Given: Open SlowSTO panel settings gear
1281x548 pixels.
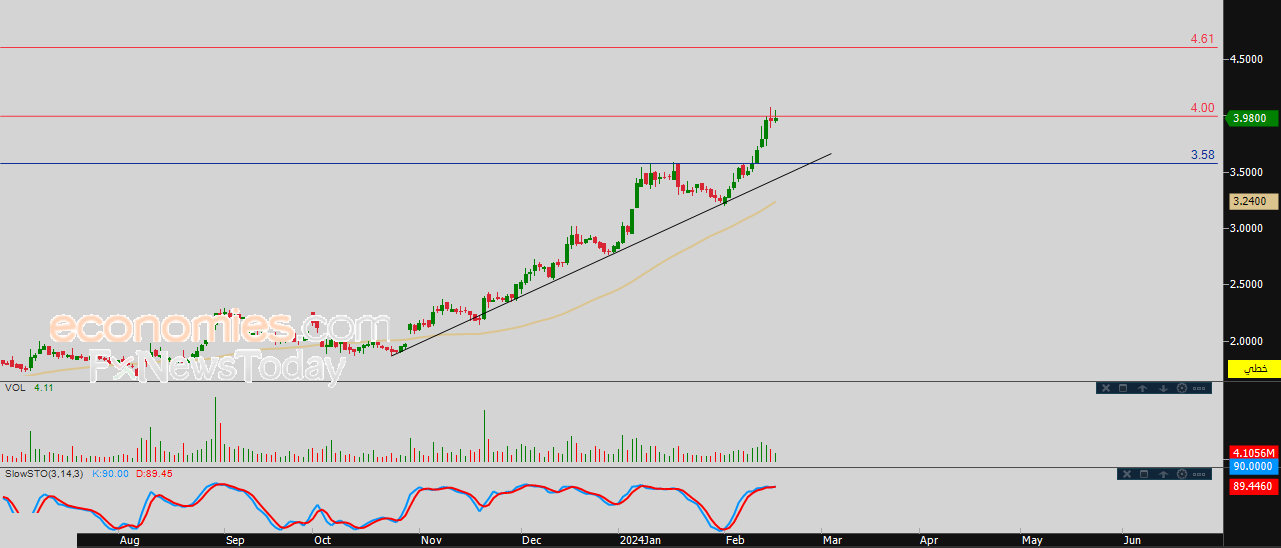Looking at the screenshot, I should [x=1182, y=474].
